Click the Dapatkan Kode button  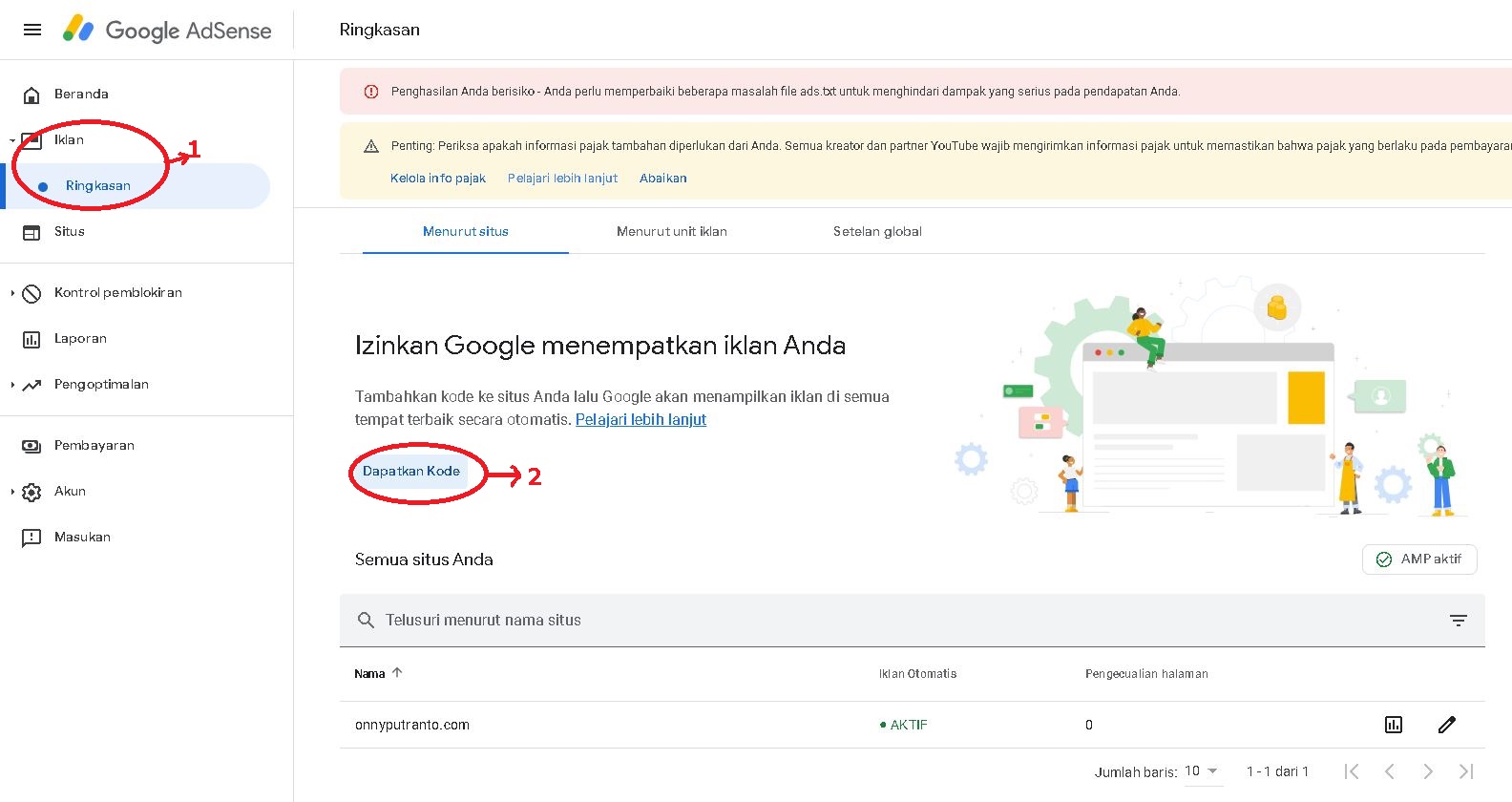[x=411, y=472]
